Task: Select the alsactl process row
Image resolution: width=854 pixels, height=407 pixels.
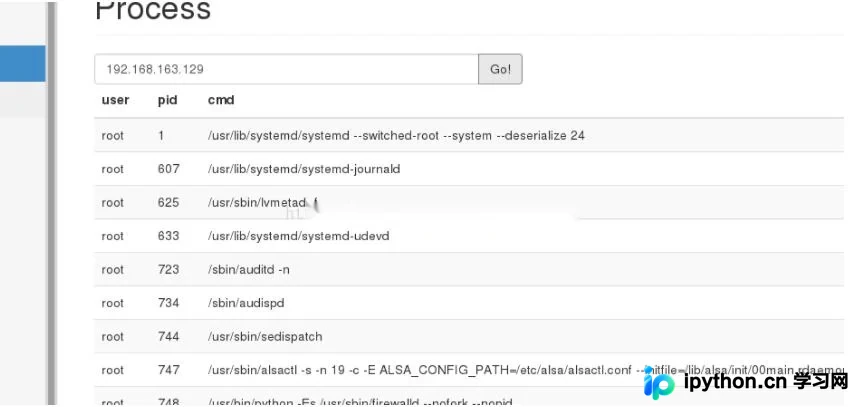Action: 469,370
